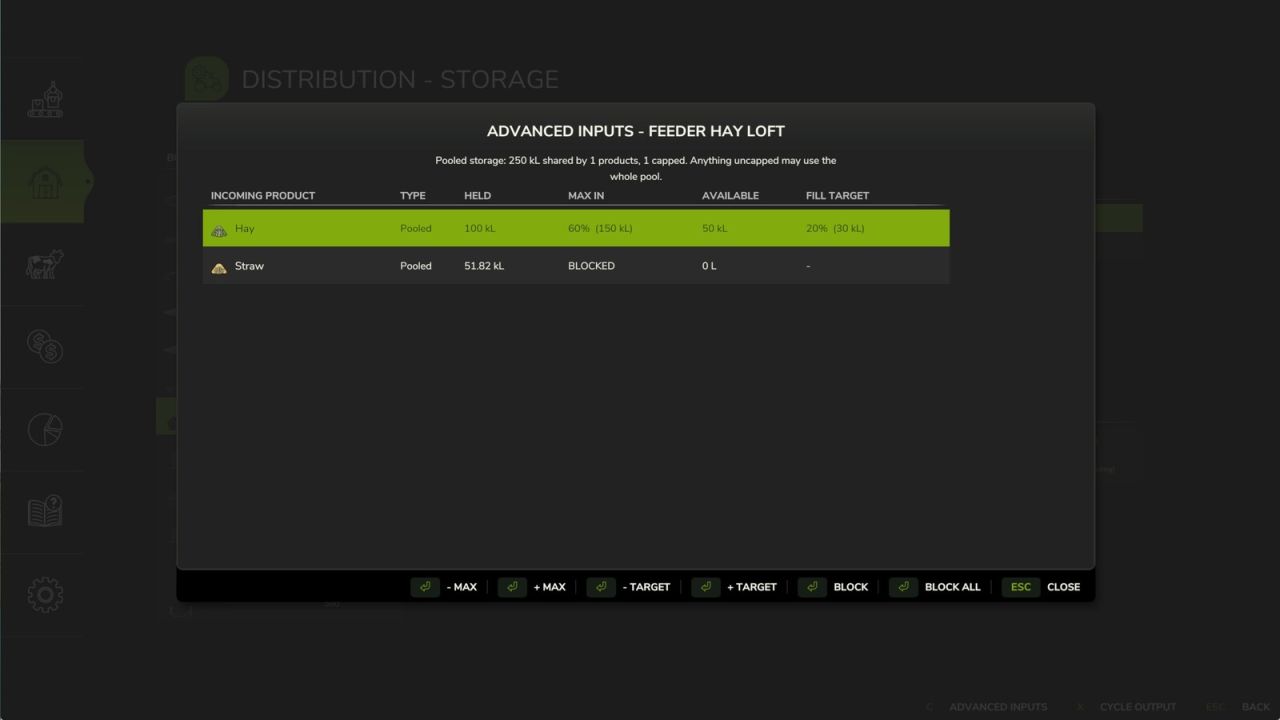Open the finances coins sidebar icon
This screenshot has width=1280, height=720.
[x=44, y=347]
